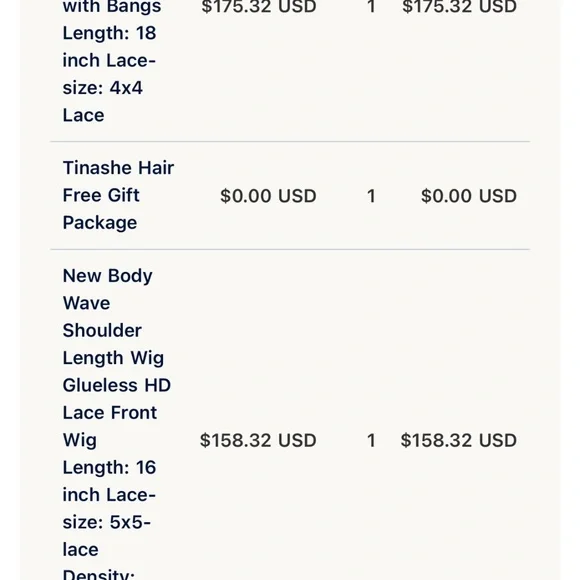Image resolution: width=580 pixels, height=580 pixels.
Task: Select the $0.00 USD unit price
Action: [268, 196]
